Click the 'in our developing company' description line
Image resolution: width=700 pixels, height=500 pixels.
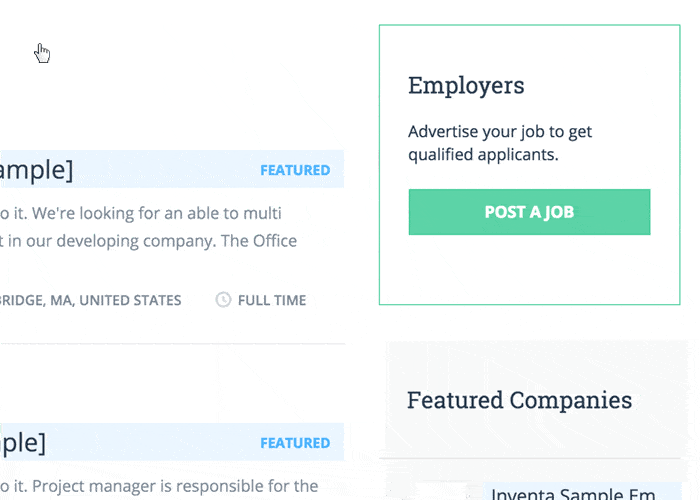149,241
